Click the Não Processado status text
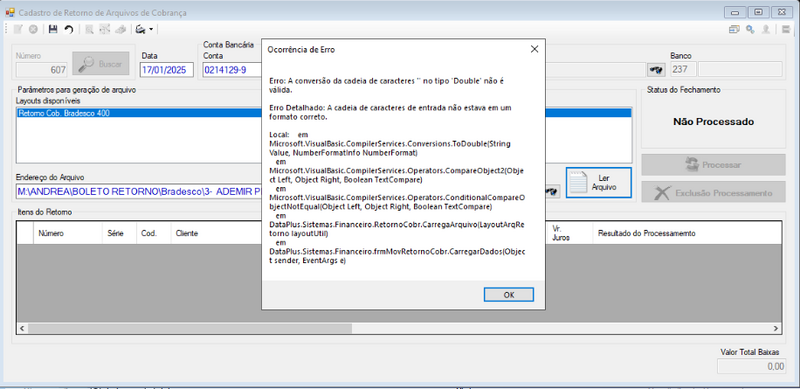Screen dimensions: 800x389 (713, 122)
